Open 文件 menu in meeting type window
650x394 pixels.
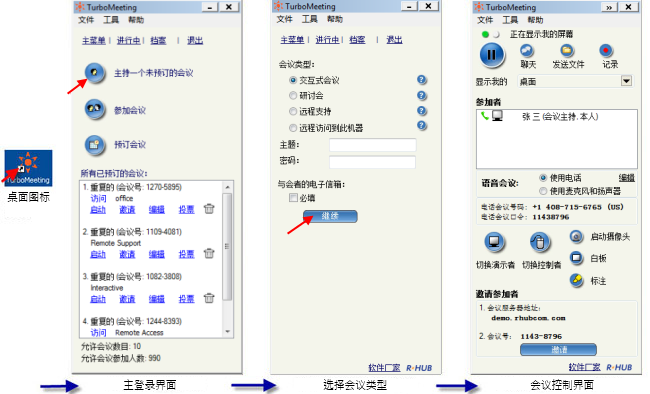(x=284, y=19)
